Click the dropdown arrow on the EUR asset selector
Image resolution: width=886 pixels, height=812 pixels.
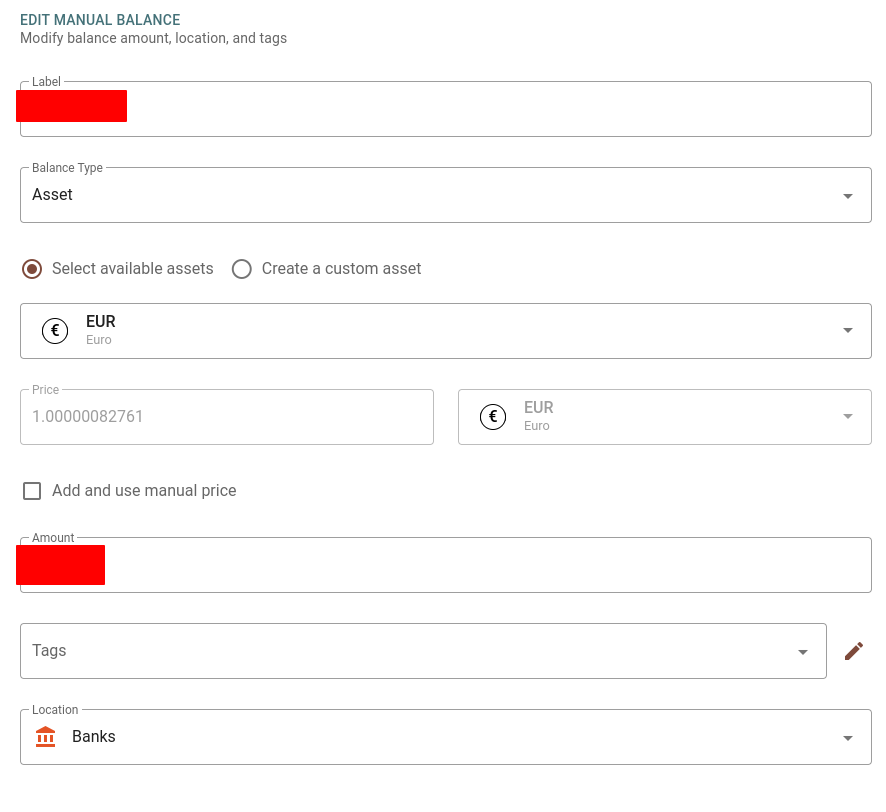point(847,330)
